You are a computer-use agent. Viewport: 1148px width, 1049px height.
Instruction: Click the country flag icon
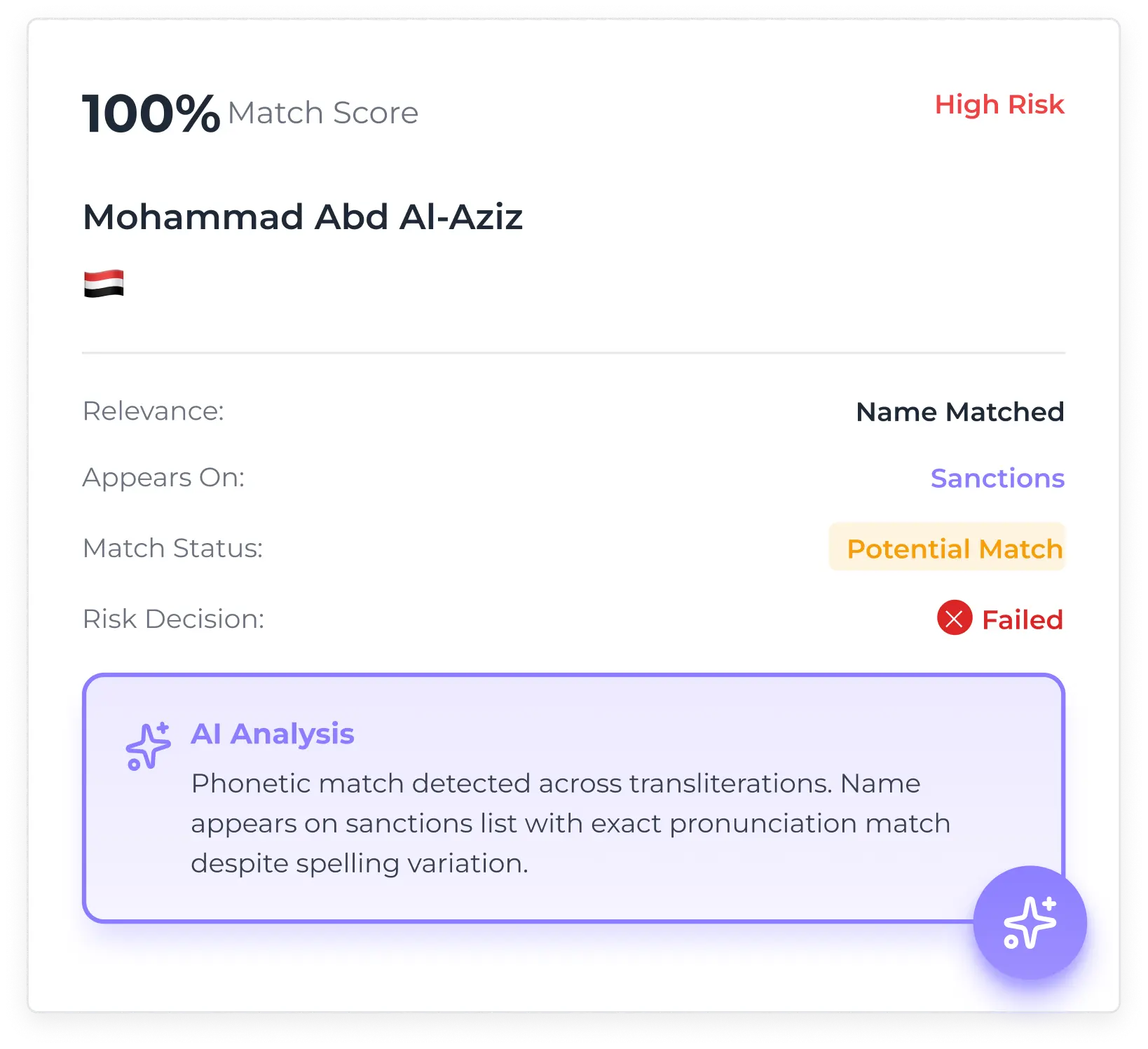pyautogui.click(x=104, y=284)
